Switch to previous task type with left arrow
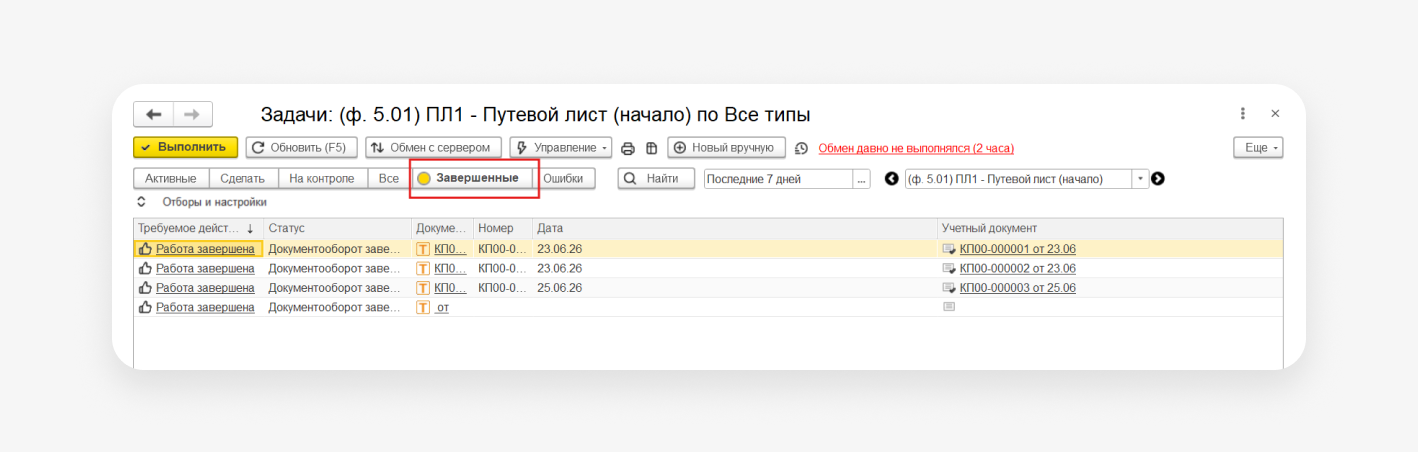Image resolution: width=1418 pixels, height=452 pixels. coord(891,179)
